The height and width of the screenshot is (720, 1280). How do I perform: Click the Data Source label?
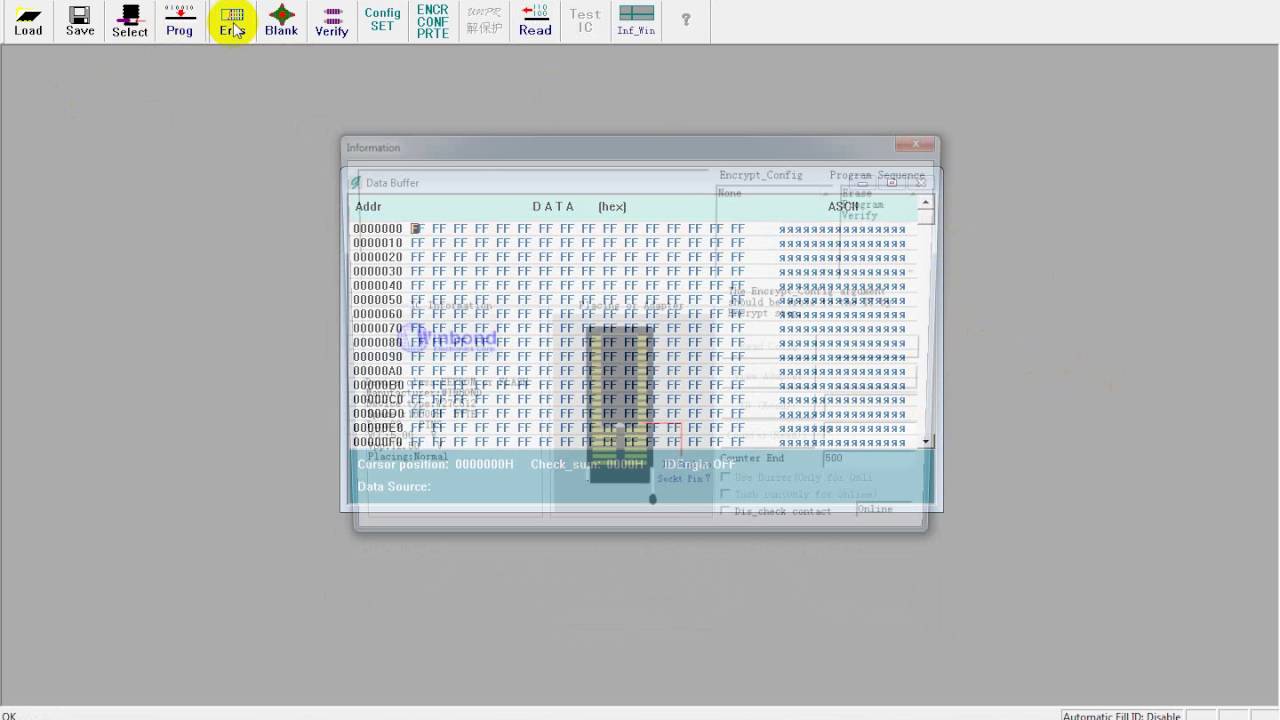pos(394,487)
